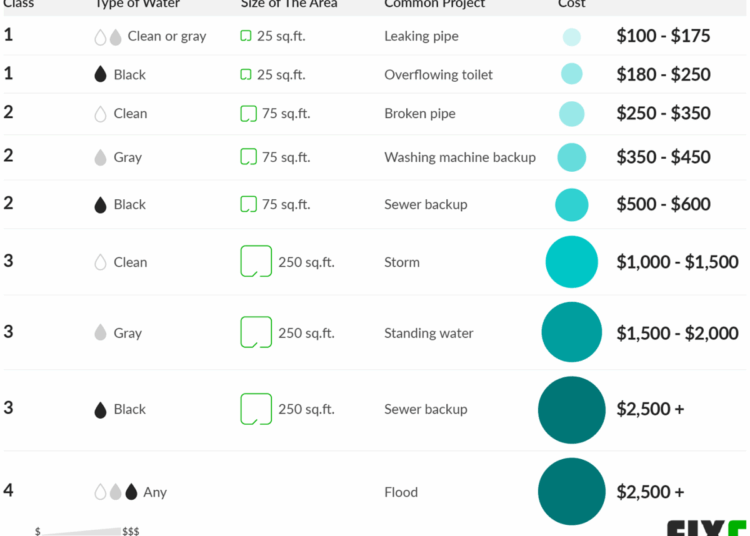Click the cost circle for Washing machine backup
This screenshot has width=750, height=536.
(571, 157)
